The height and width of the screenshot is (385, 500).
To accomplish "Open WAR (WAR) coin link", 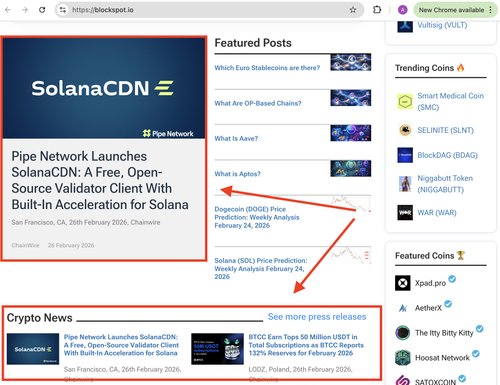I will click(x=437, y=213).
